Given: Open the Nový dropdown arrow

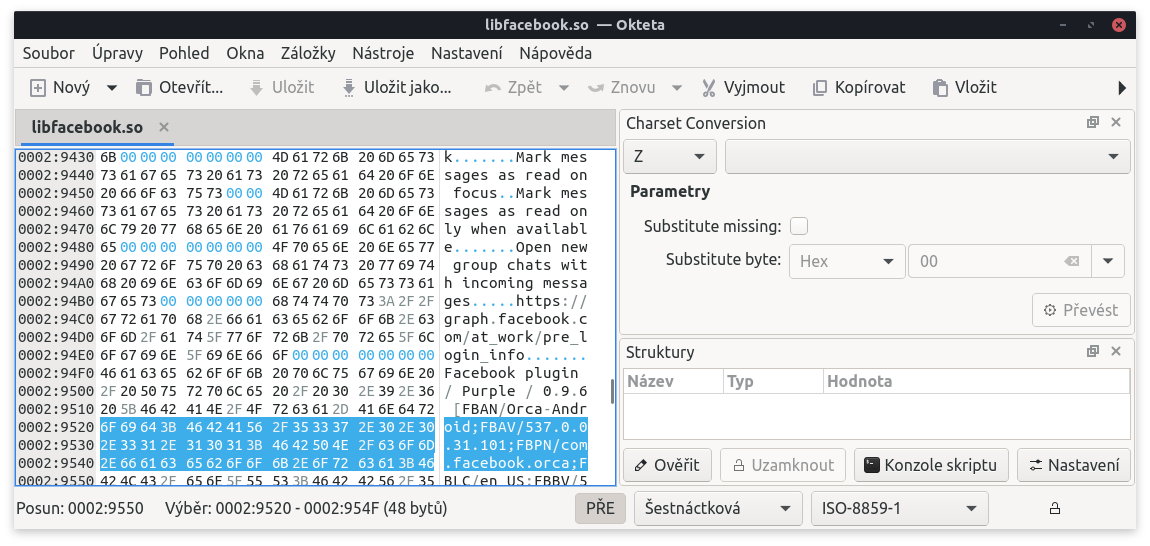Looking at the screenshot, I should (111, 88).
